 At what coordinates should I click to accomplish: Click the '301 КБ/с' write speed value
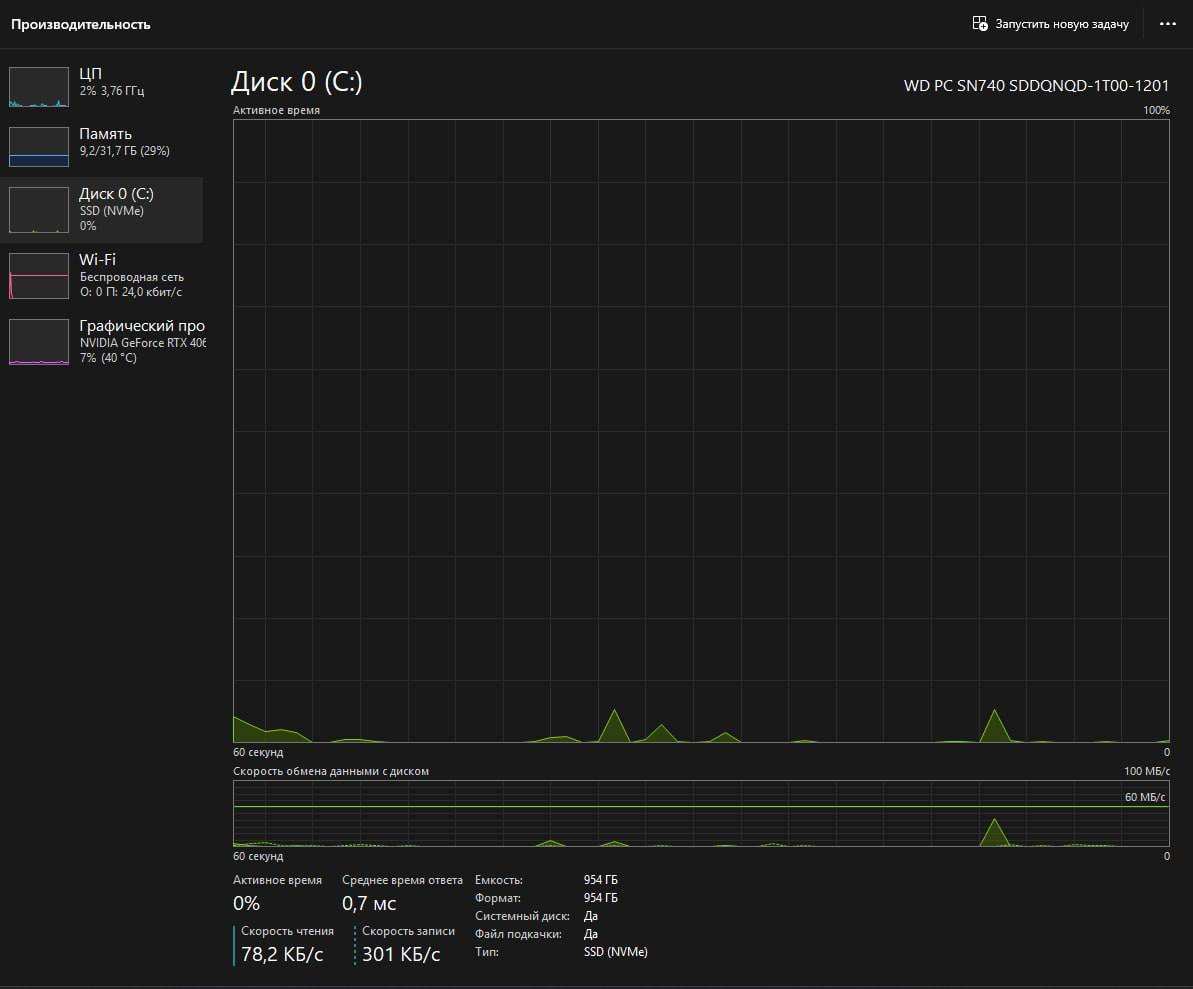[401, 955]
